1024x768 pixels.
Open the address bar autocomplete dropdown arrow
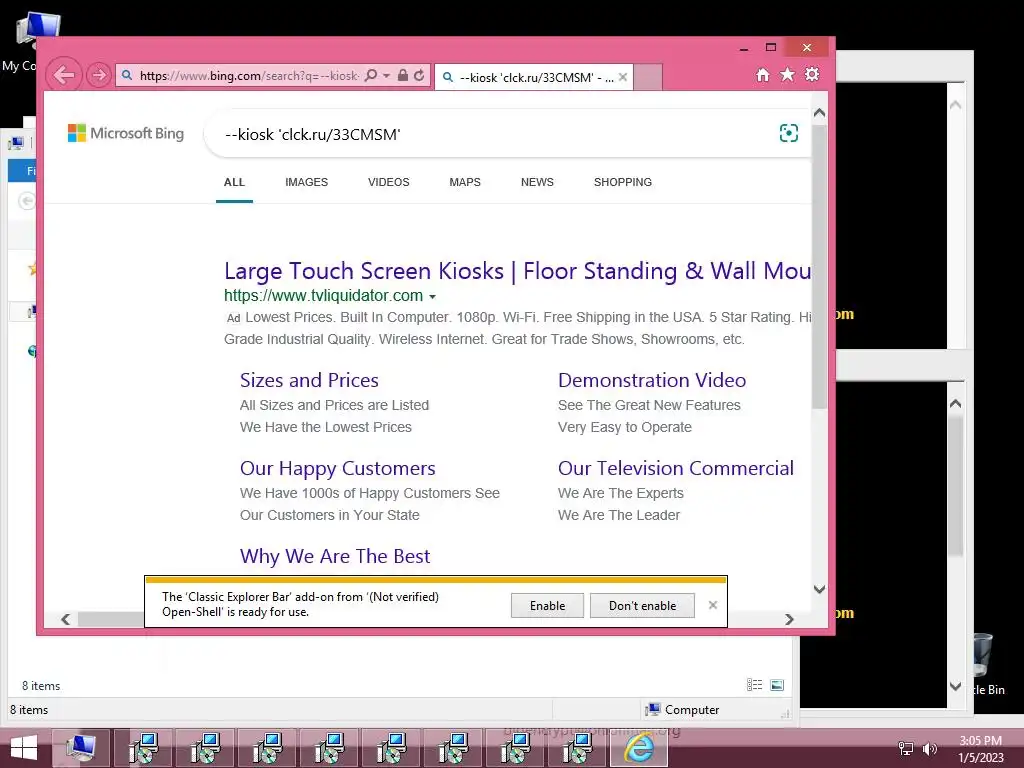tap(387, 76)
